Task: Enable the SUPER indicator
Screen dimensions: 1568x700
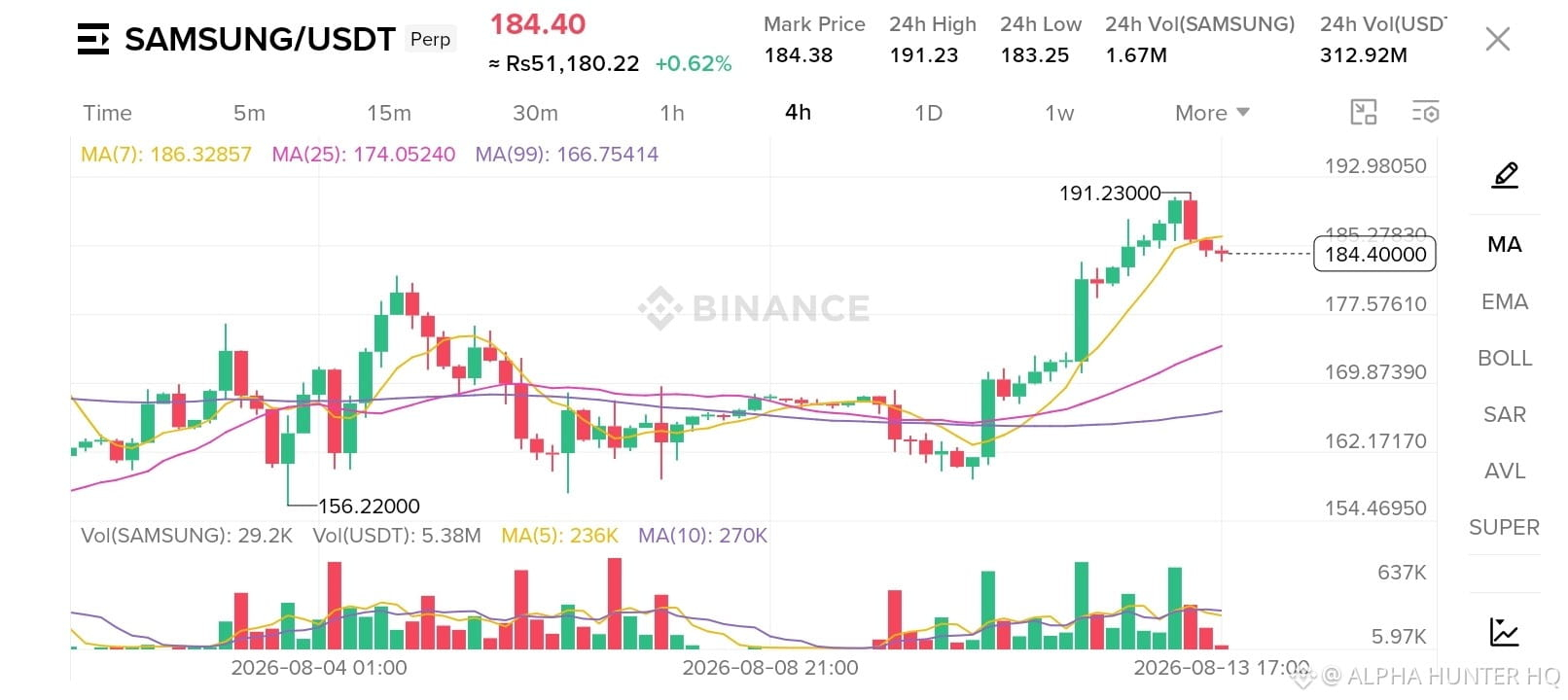Action: pos(1505,527)
